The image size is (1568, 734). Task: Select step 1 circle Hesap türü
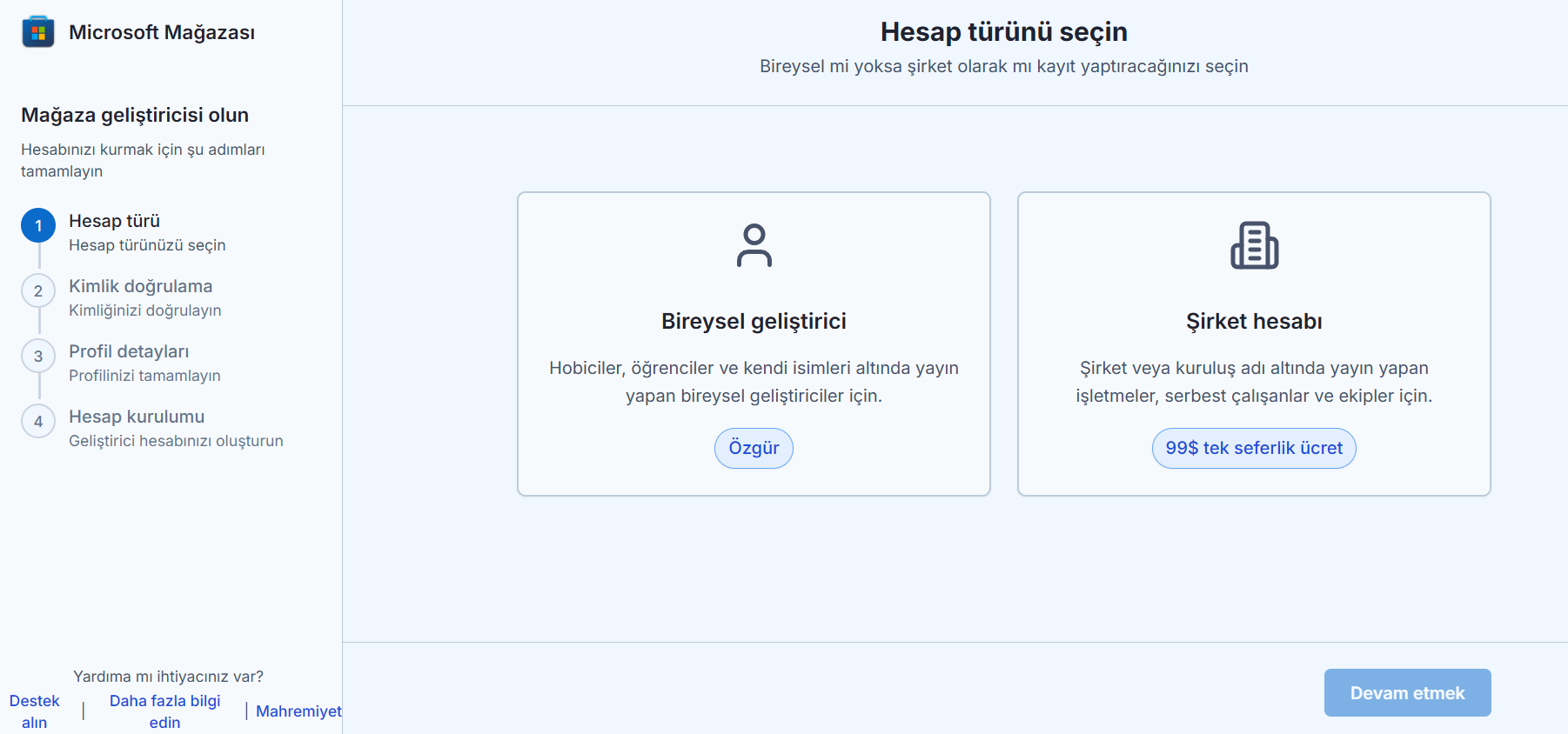pyautogui.click(x=38, y=225)
